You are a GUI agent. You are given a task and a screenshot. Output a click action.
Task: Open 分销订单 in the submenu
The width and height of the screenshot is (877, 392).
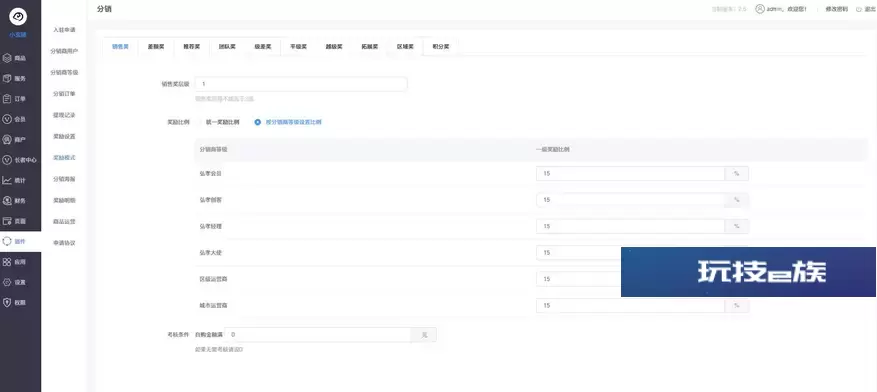point(64,93)
